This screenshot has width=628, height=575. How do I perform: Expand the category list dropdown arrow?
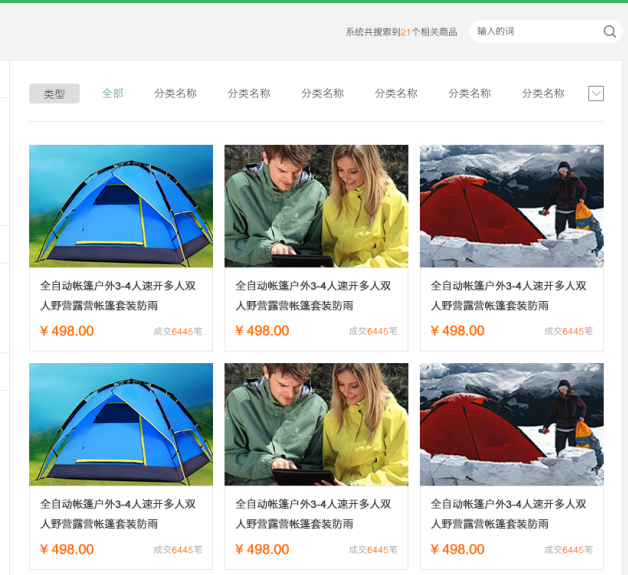[596, 94]
